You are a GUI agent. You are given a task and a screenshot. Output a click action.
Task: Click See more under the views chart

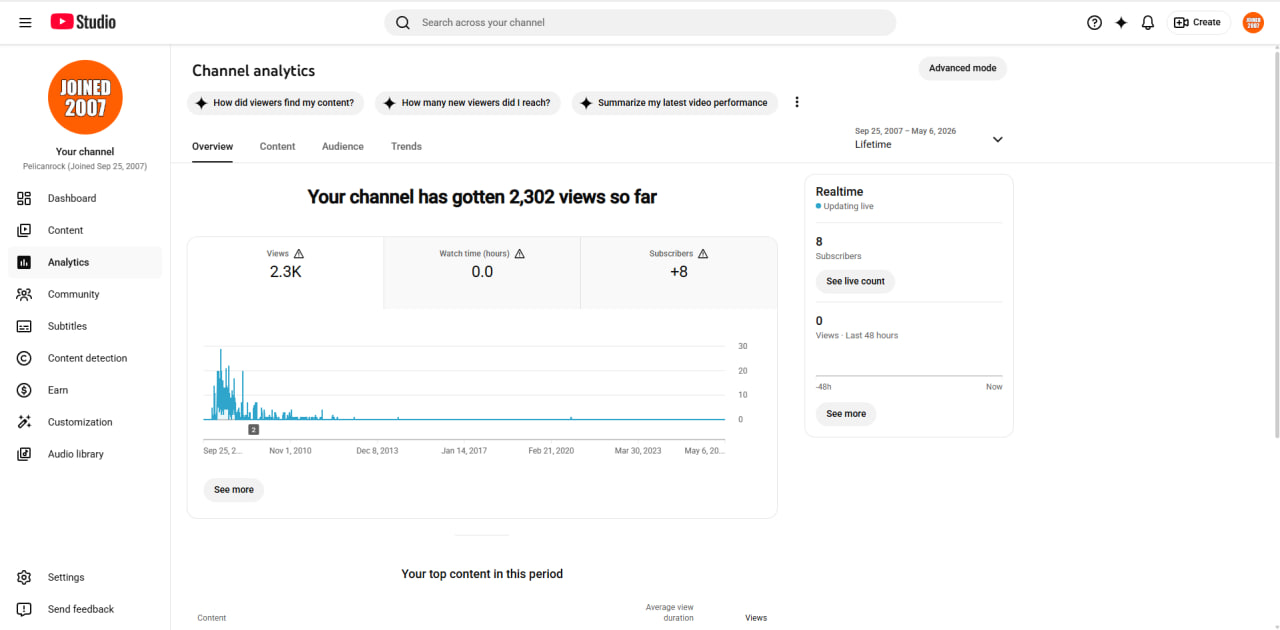(234, 490)
